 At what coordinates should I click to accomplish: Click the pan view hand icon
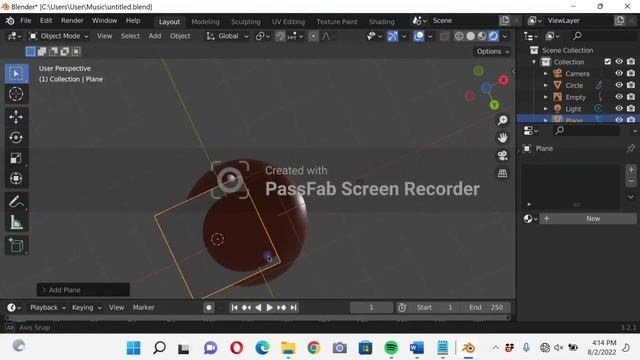502,138
